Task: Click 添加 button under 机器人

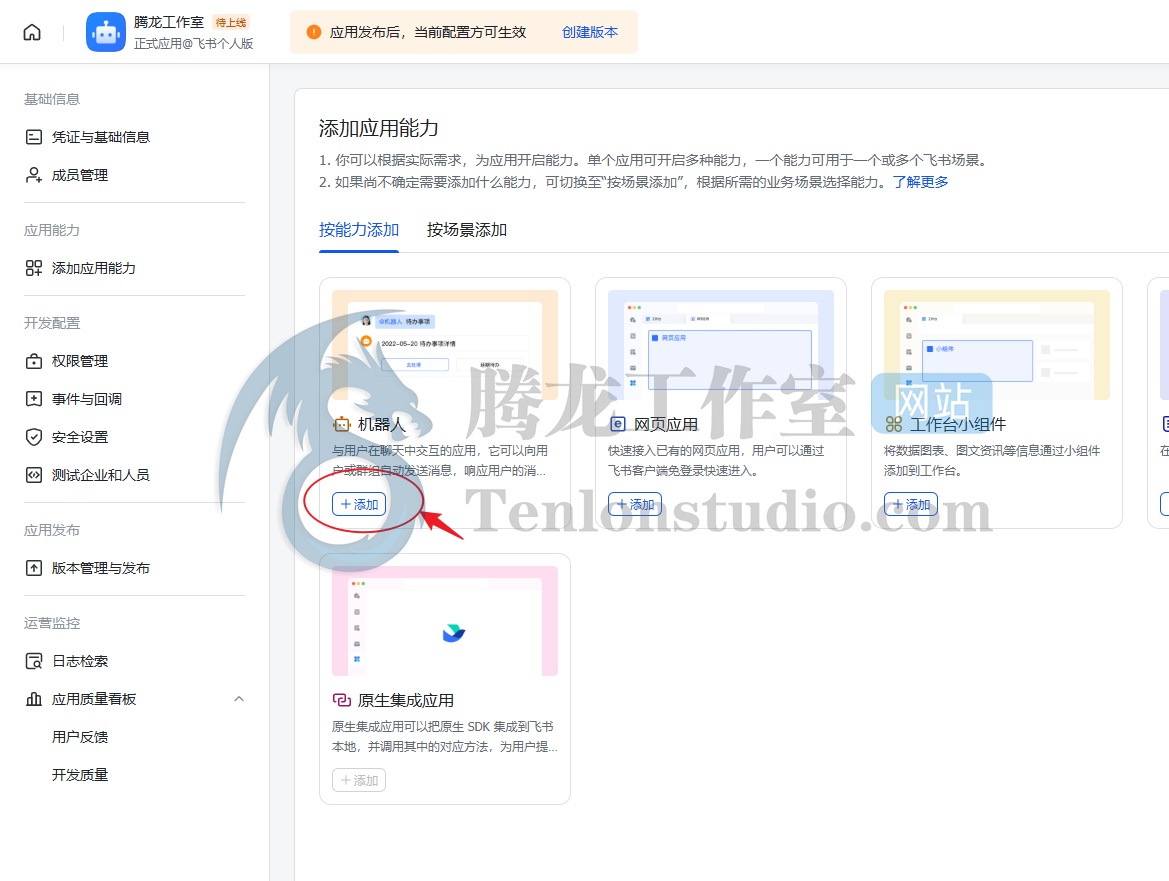Action: pyautogui.click(x=359, y=505)
